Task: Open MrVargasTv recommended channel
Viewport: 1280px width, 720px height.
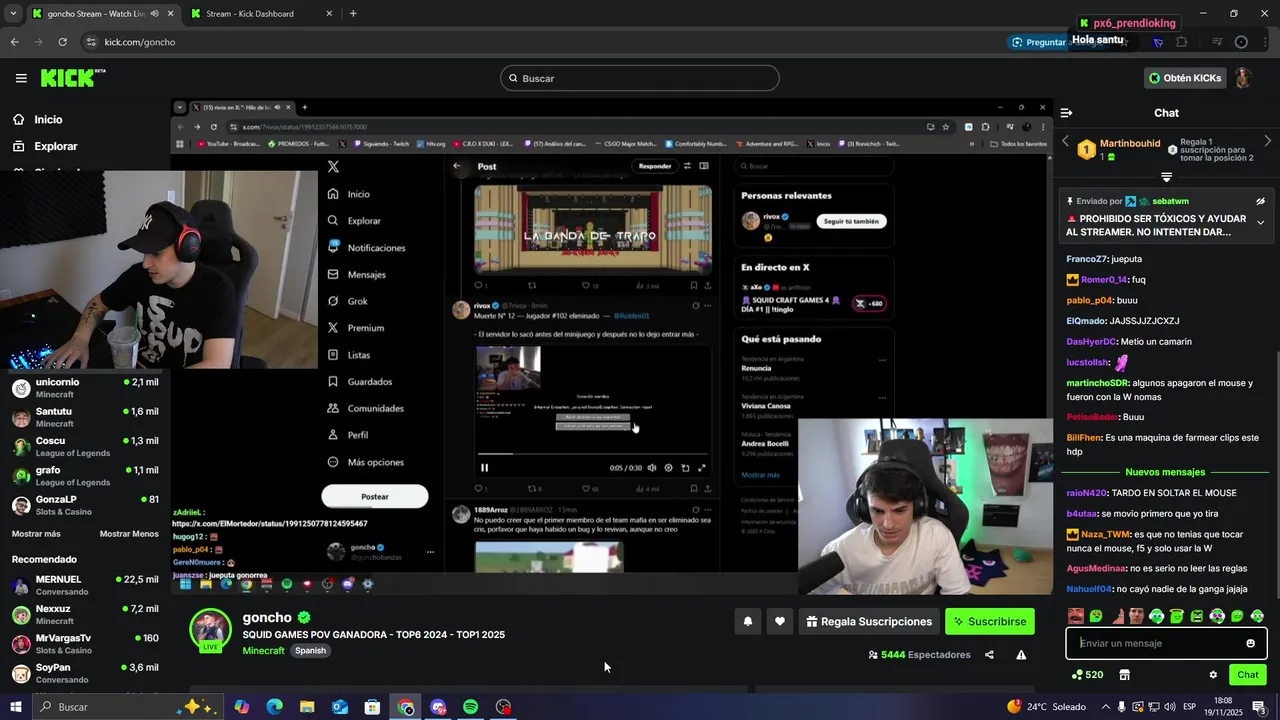Action: point(85,644)
